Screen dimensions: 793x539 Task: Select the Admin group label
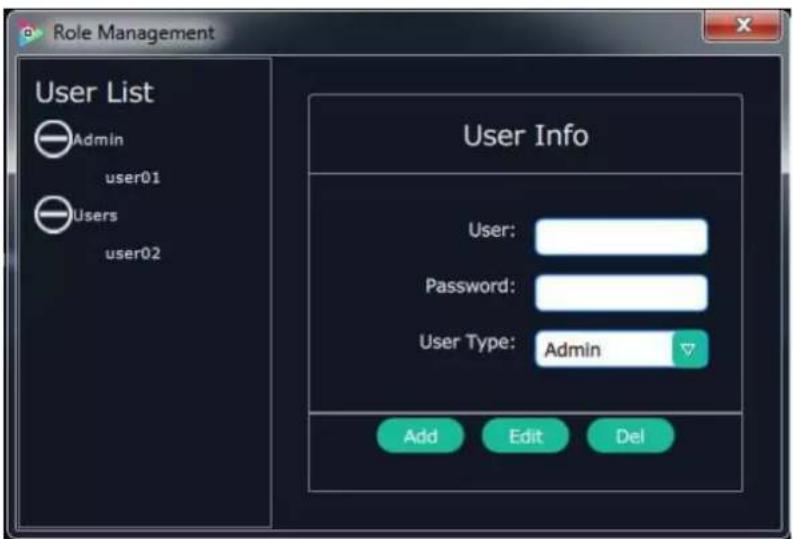[x=98, y=140]
